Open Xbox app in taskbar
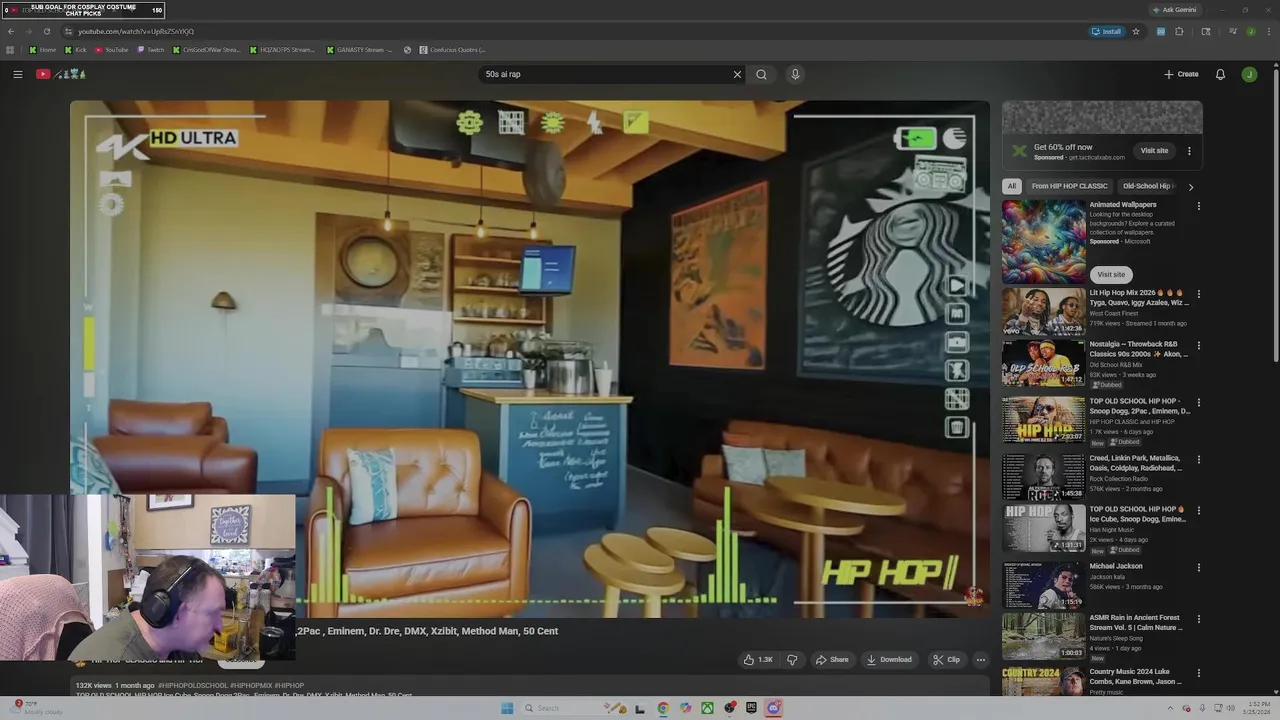The height and width of the screenshot is (720, 1280). 707,708
